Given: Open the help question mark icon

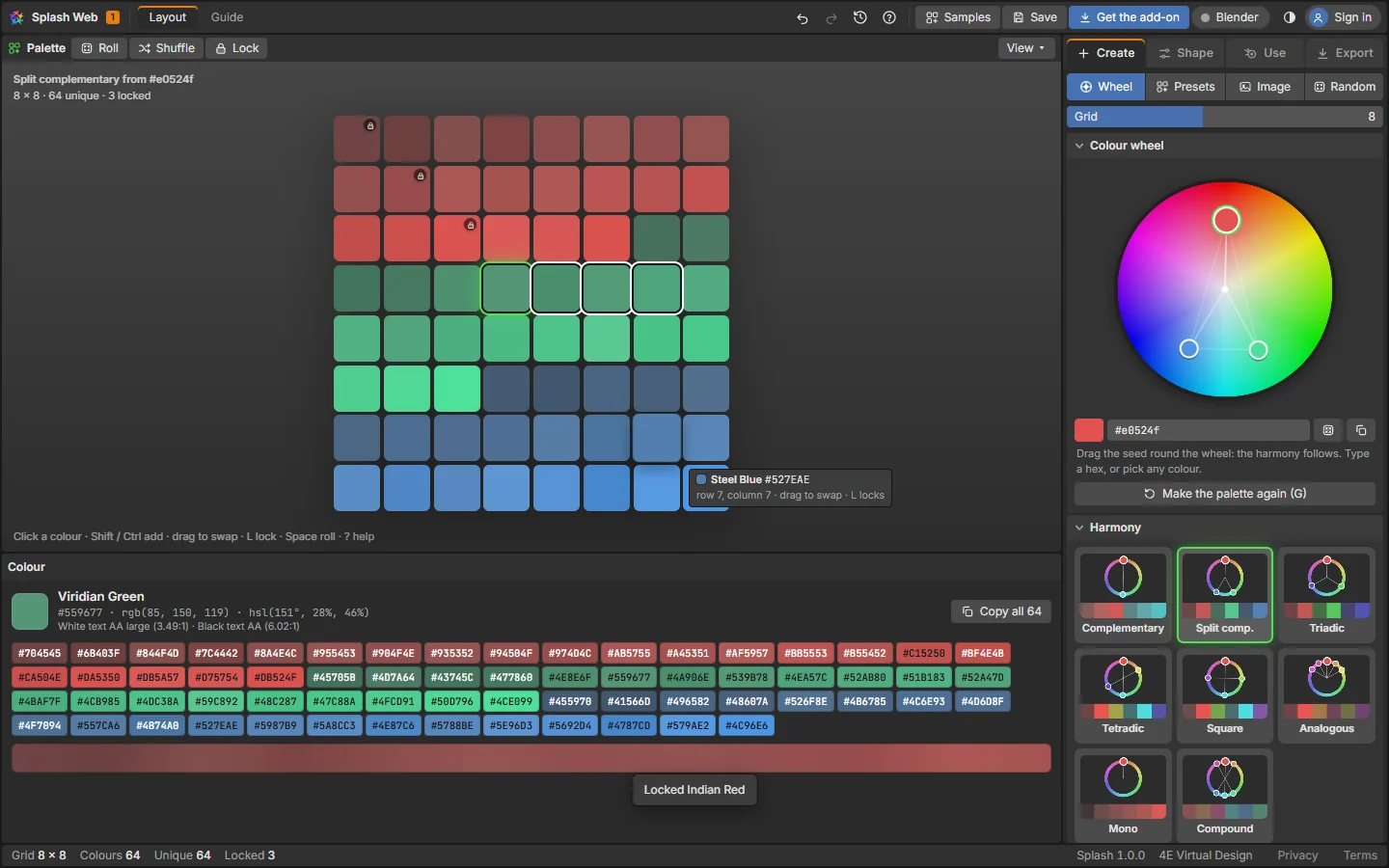Looking at the screenshot, I should (889, 17).
